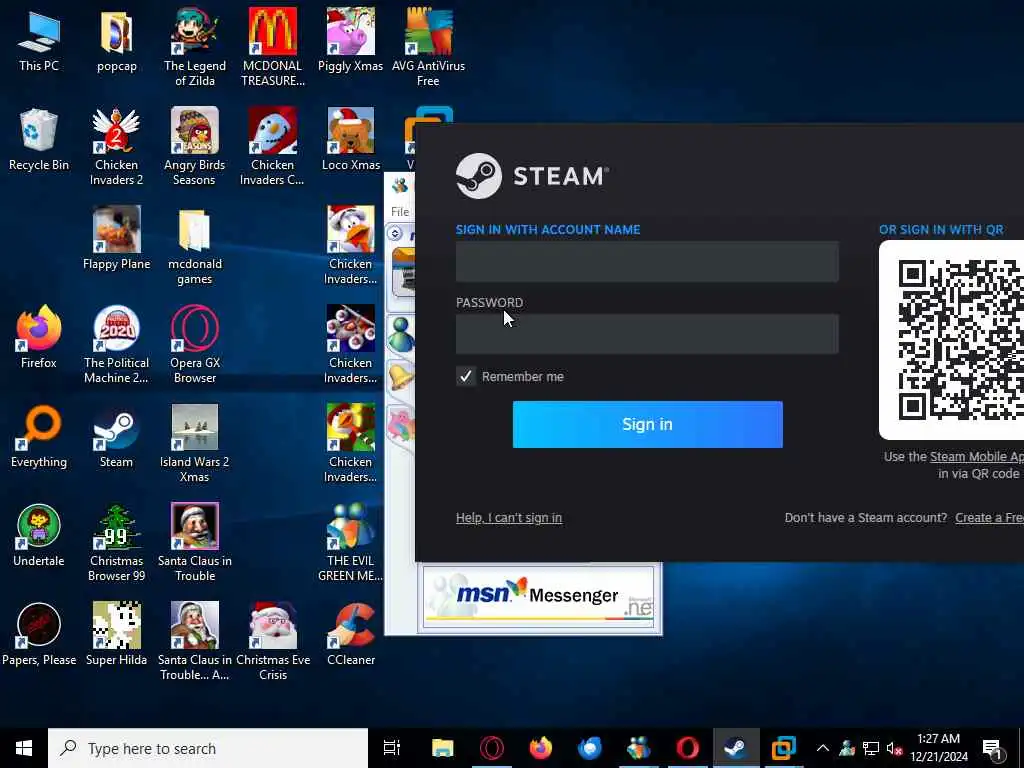Open Help, I can't sign in link
Viewport: 1024px width, 768px height.
tap(509, 518)
